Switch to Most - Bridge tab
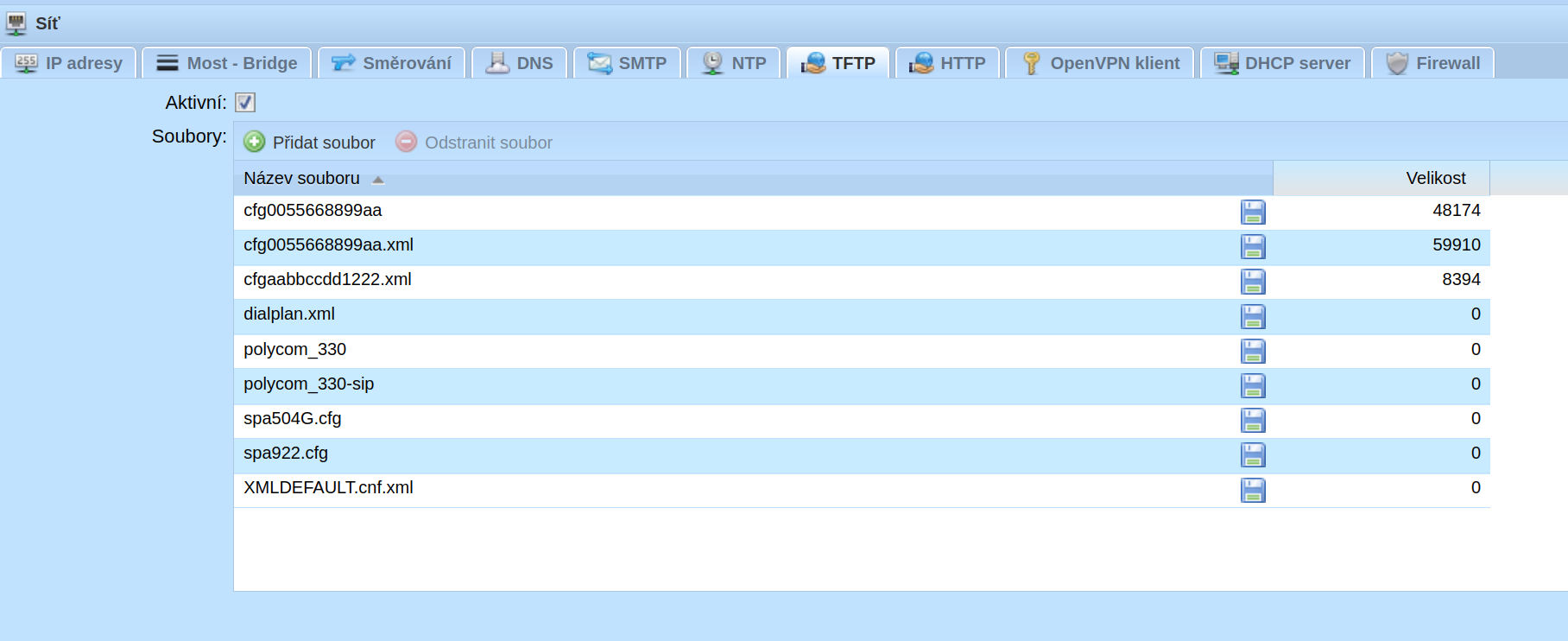 pyautogui.click(x=227, y=63)
